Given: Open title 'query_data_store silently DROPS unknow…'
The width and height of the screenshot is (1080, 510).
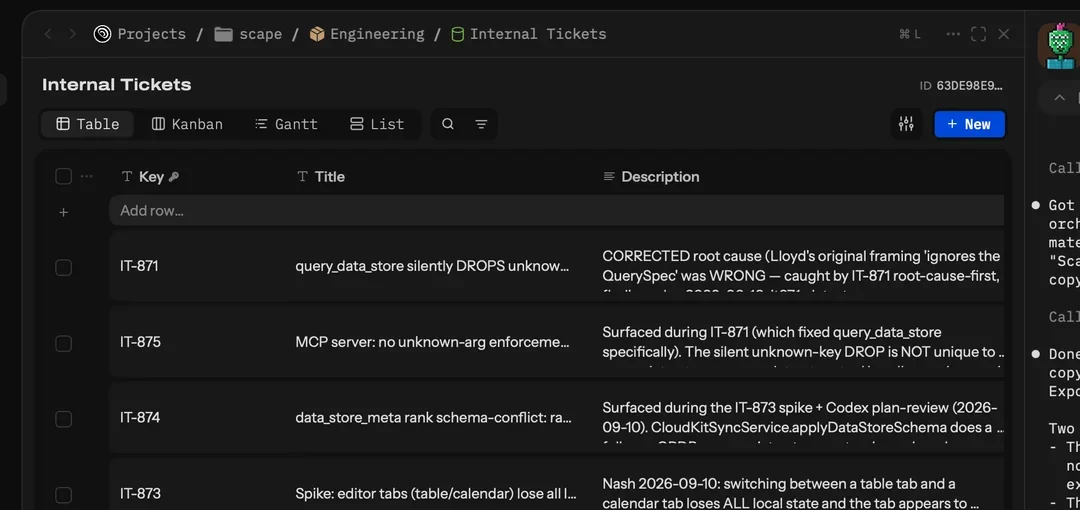Looking at the screenshot, I should click(433, 266).
